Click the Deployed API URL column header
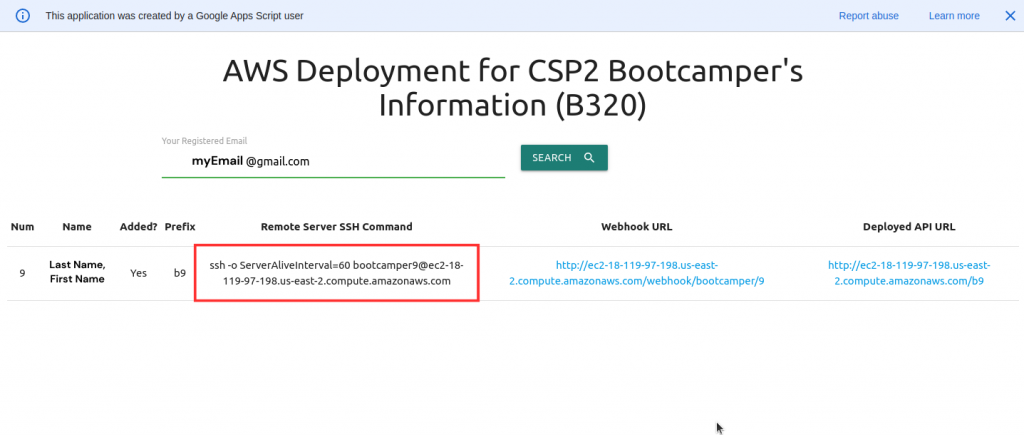Viewport: 1024px width, 435px height. coord(909,227)
